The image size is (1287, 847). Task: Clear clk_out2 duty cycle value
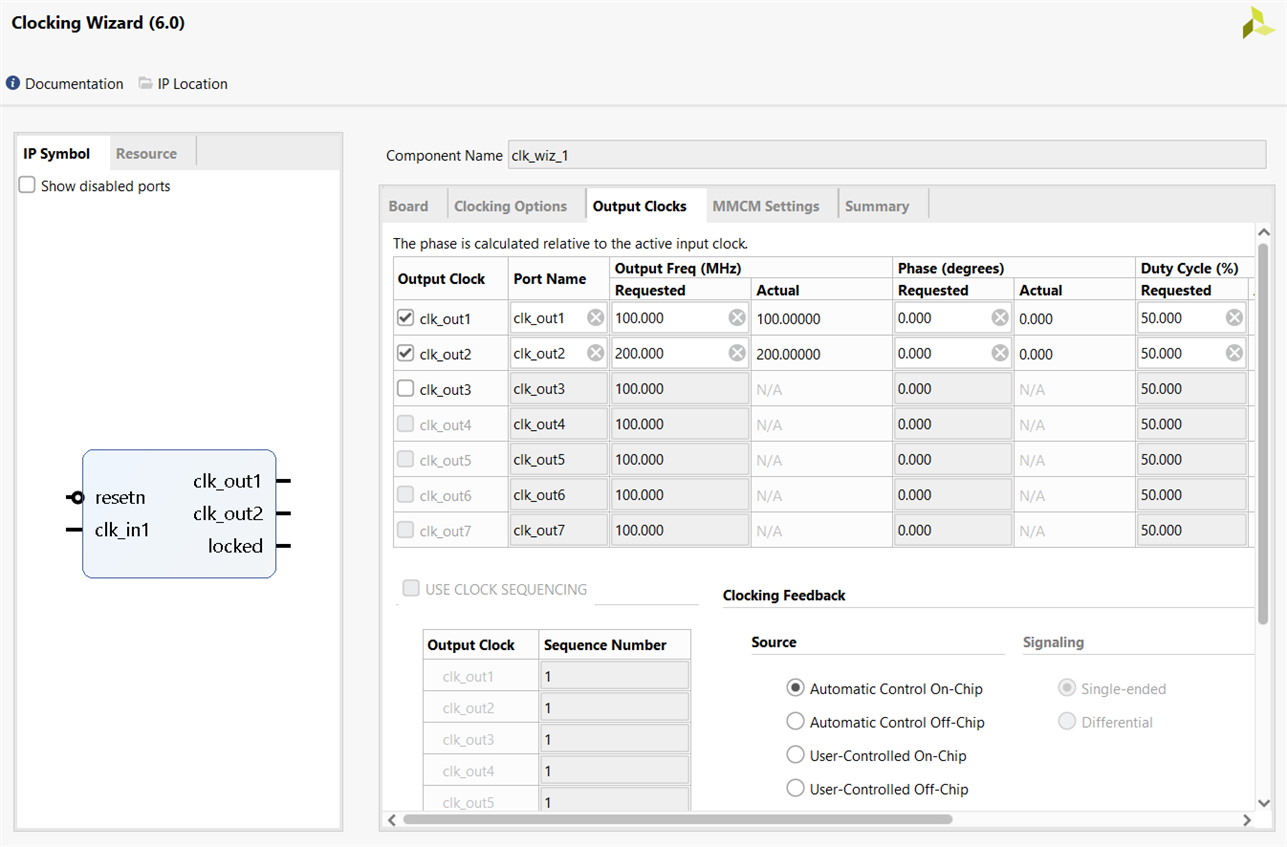1235,353
